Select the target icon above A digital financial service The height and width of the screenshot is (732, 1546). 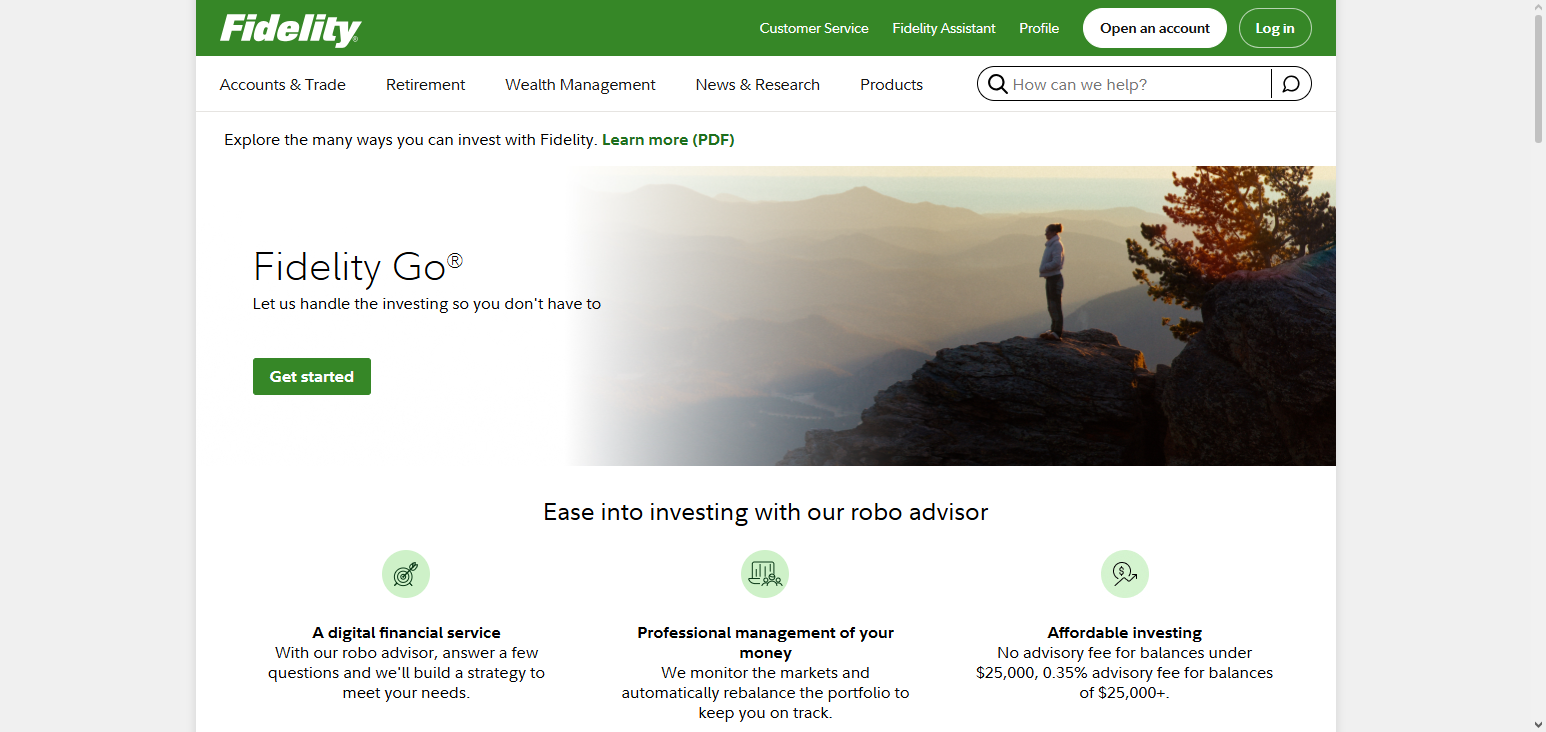click(x=405, y=574)
